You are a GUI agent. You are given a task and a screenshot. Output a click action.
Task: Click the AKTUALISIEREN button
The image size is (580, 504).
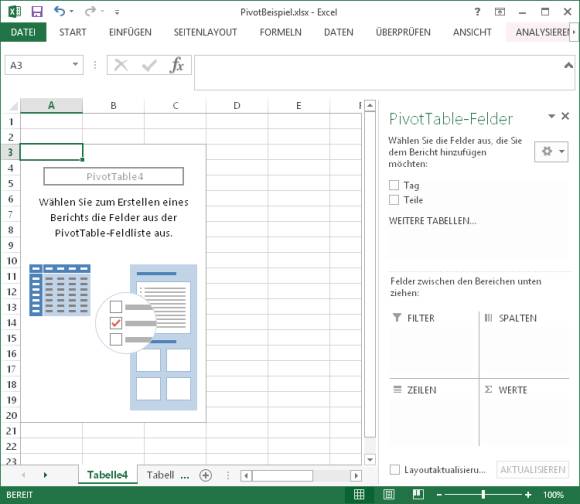[x=533, y=470]
